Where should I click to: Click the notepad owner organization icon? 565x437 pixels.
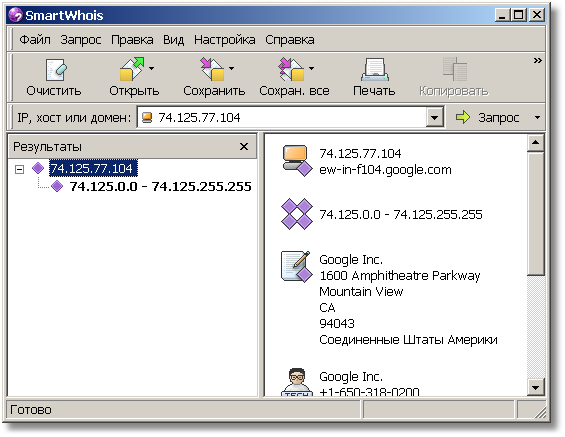point(297,267)
